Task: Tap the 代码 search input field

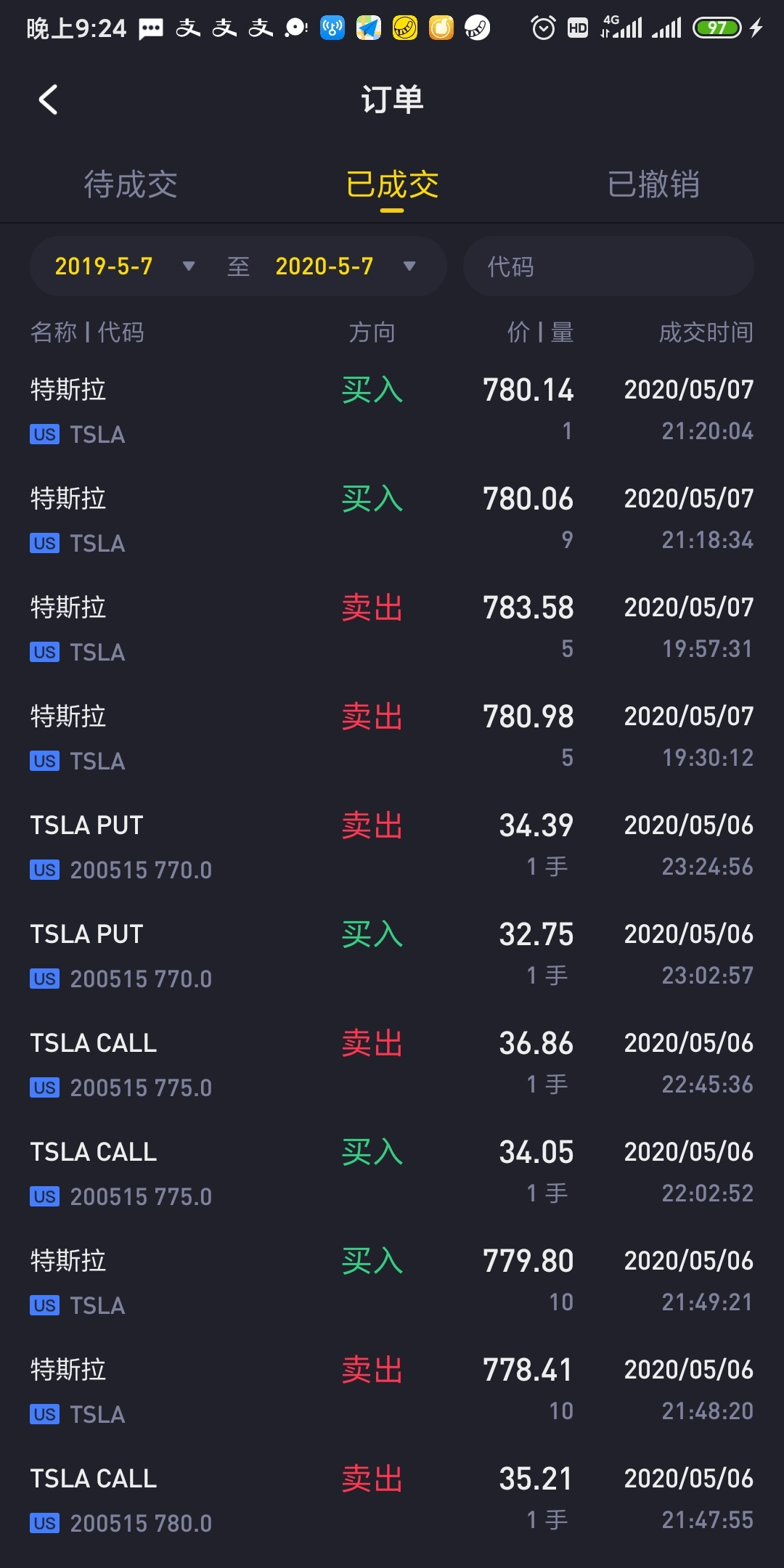Action: (x=608, y=266)
